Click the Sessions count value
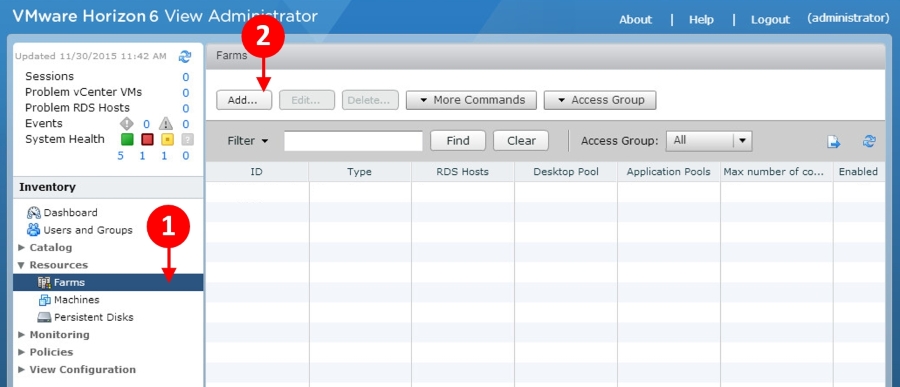The width and height of the screenshot is (900, 387). point(185,77)
